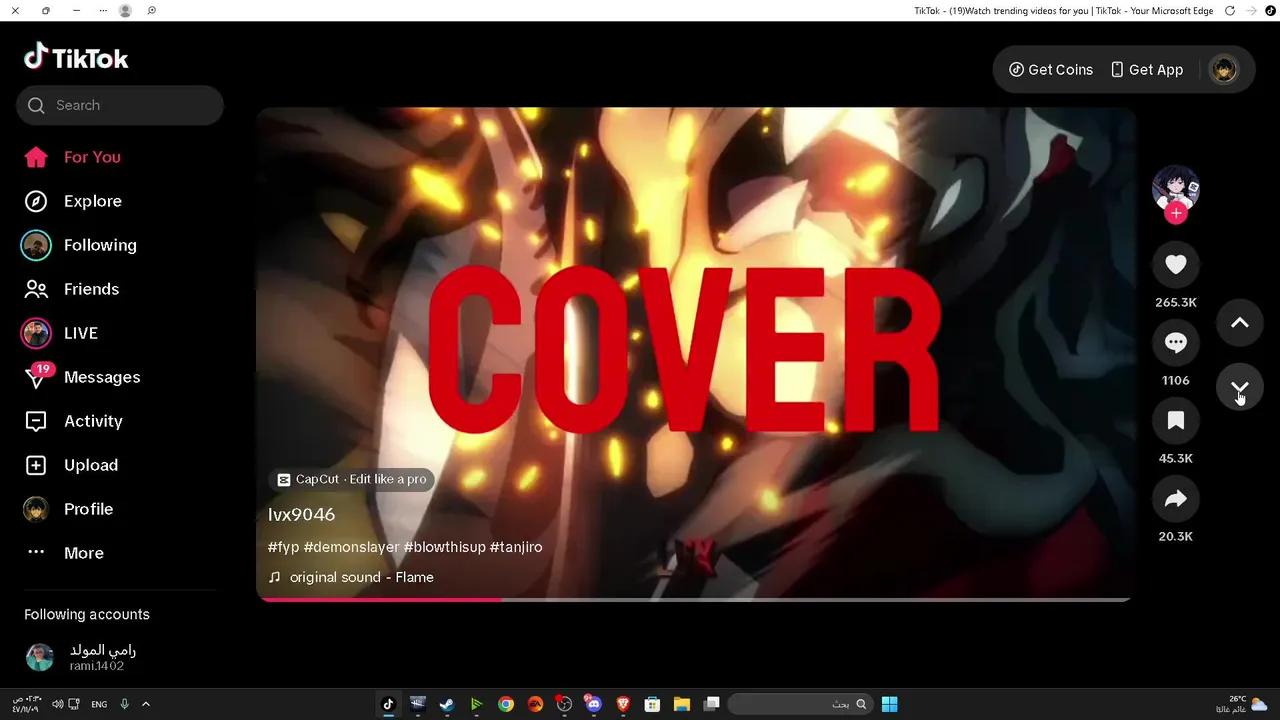The height and width of the screenshot is (720, 1280).
Task: Click the window's three-dot menu in title bar
Action: [103, 10]
